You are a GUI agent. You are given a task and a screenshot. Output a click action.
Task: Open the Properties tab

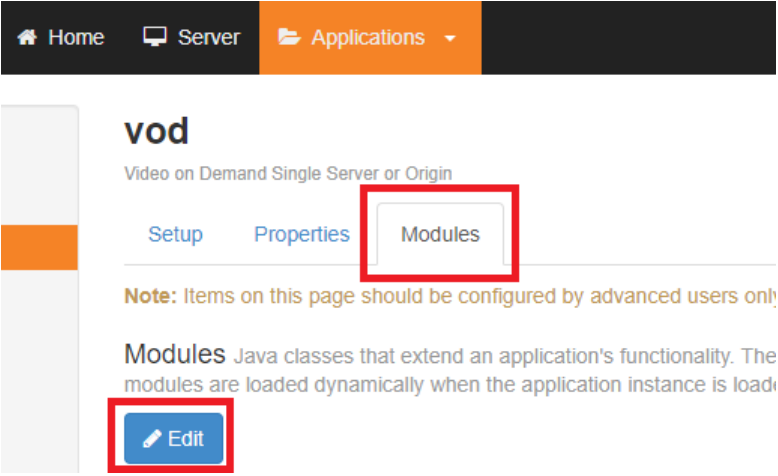[302, 235]
